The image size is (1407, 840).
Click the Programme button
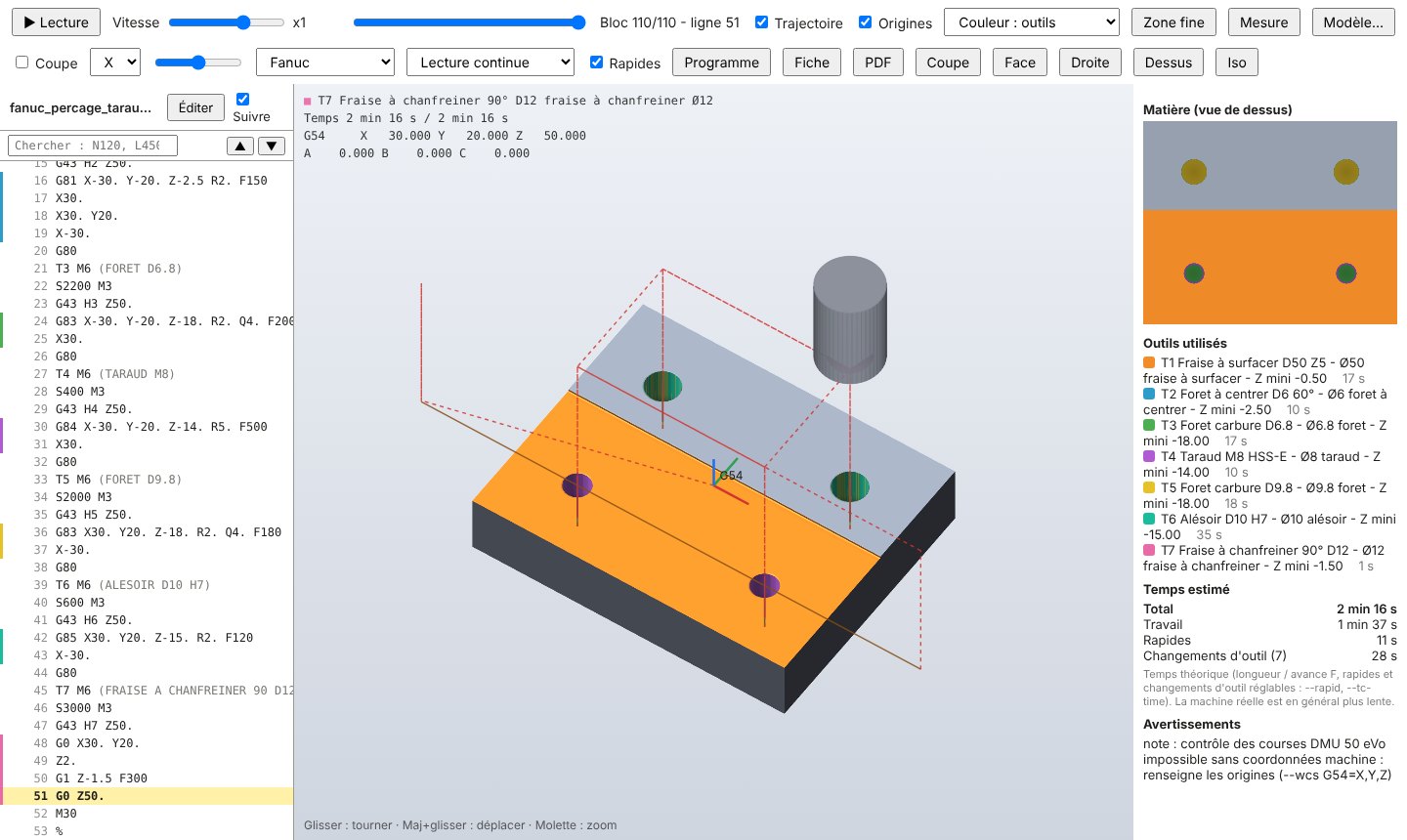[x=722, y=63]
